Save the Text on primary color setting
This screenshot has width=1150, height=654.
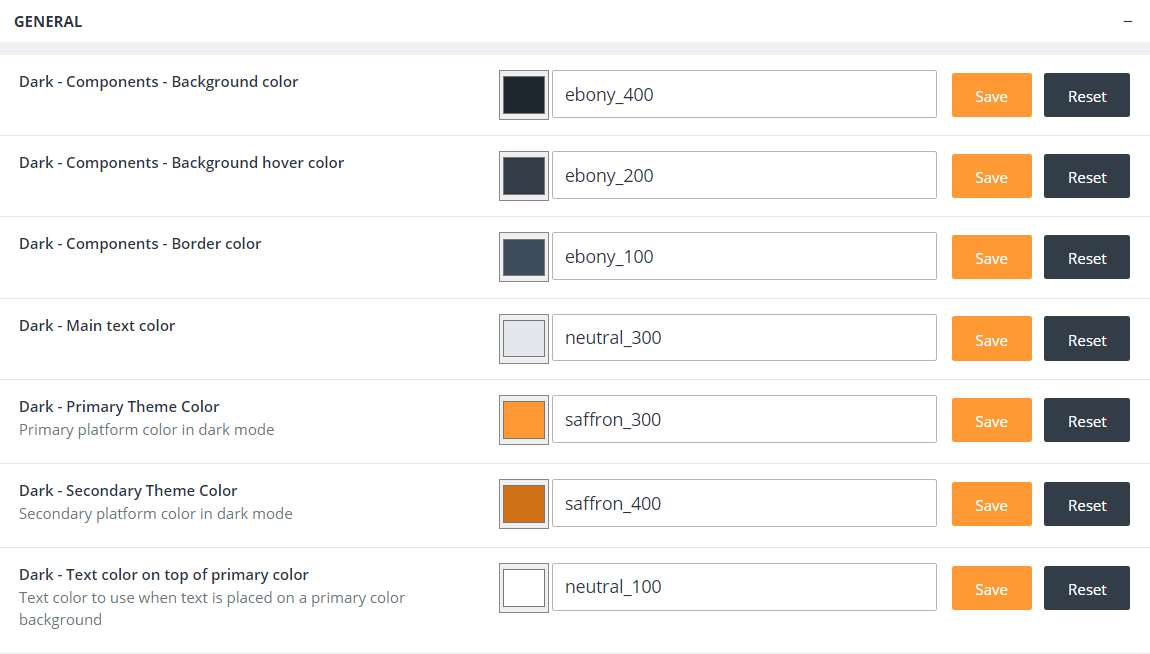[x=991, y=589]
